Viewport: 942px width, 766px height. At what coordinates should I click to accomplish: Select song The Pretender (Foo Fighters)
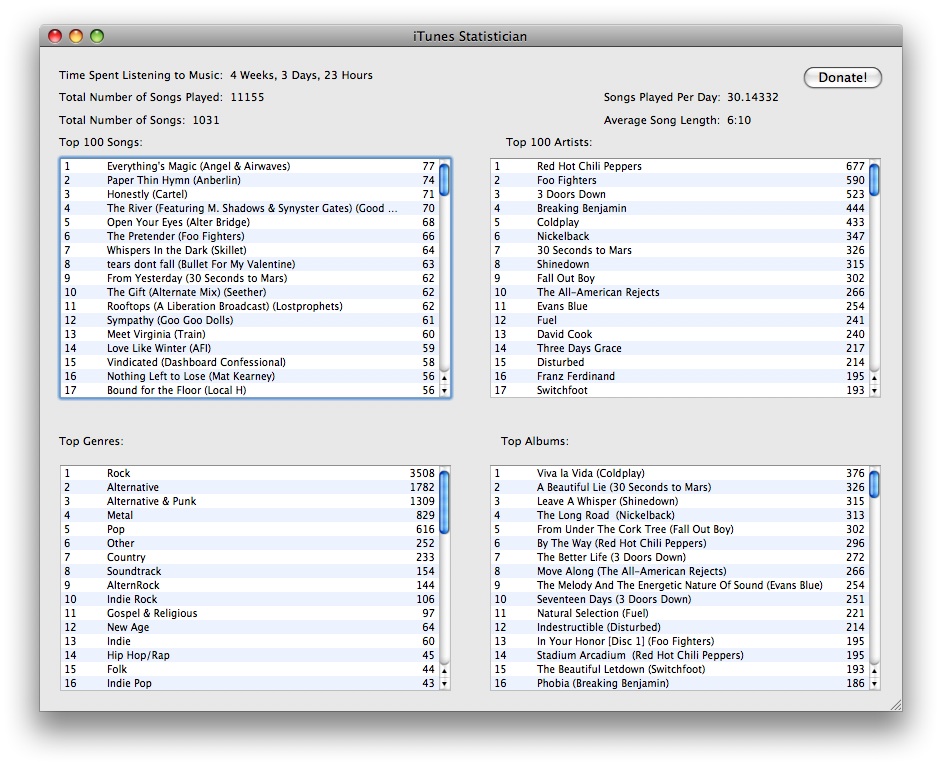(249, 236)
